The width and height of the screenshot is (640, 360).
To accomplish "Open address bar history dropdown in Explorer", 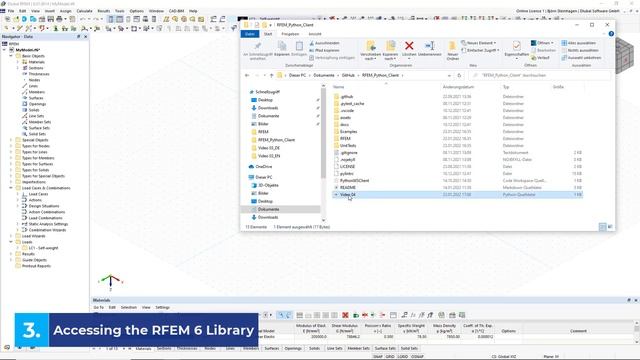I will pos(449,76).
